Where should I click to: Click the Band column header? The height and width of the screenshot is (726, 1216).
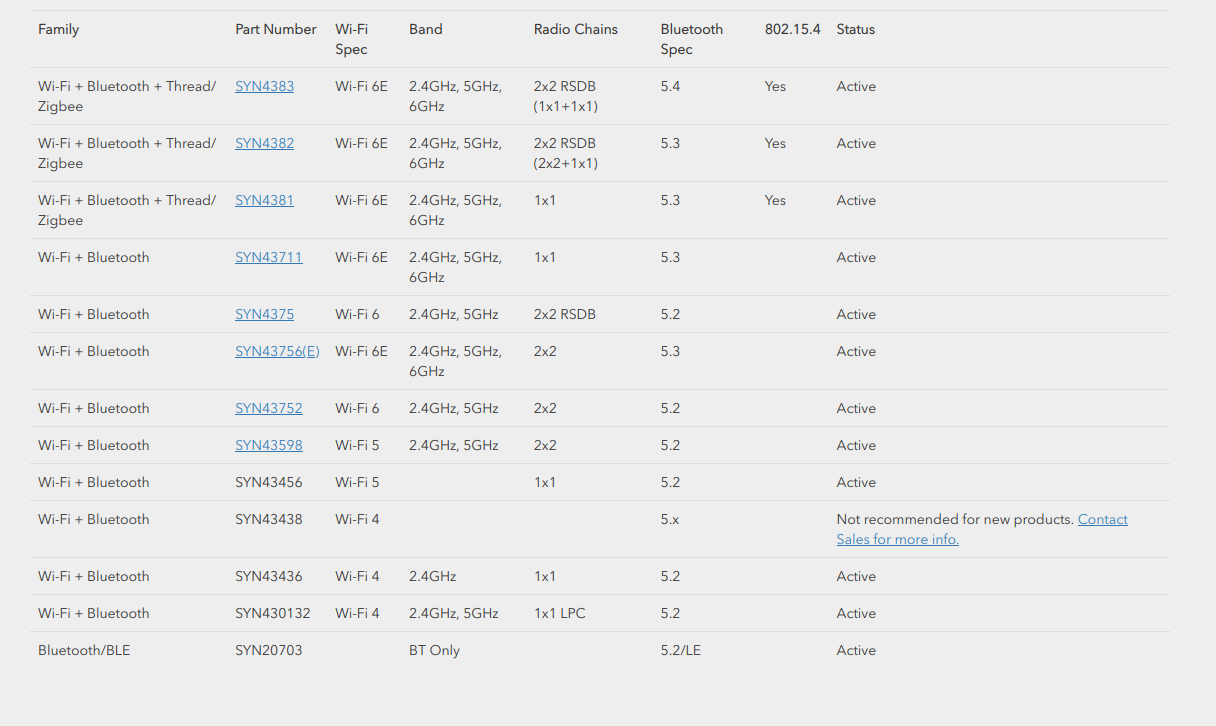click(x=426, y=29)
